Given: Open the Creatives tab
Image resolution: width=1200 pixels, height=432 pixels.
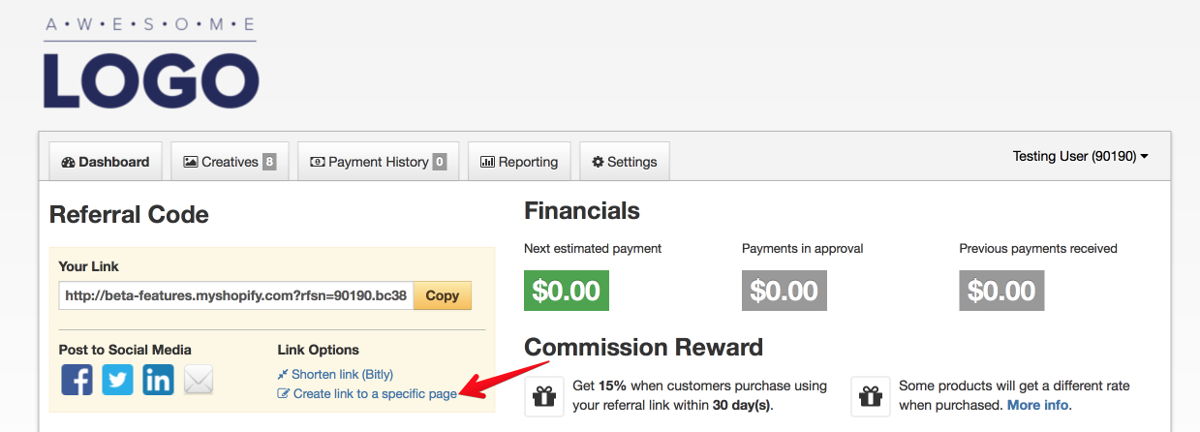Looking at the screenshot, I should pos(230,162).
